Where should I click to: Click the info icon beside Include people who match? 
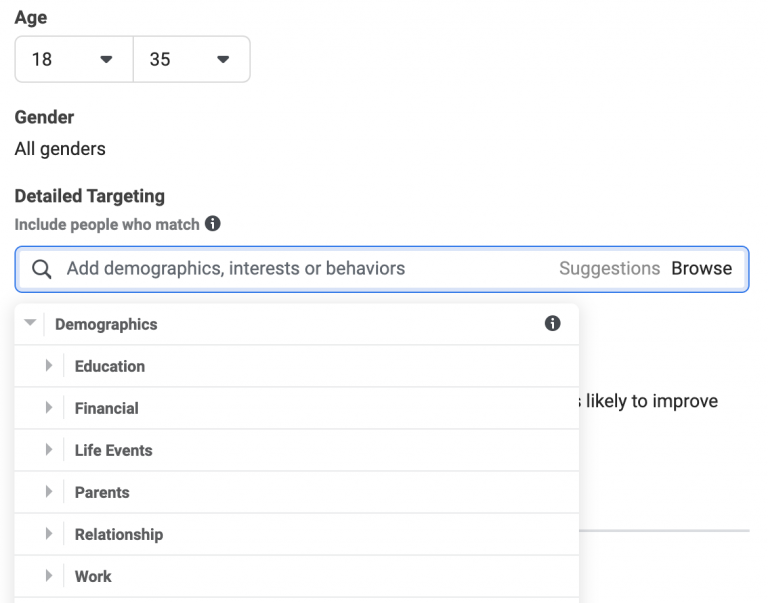[x=212, y=224]
